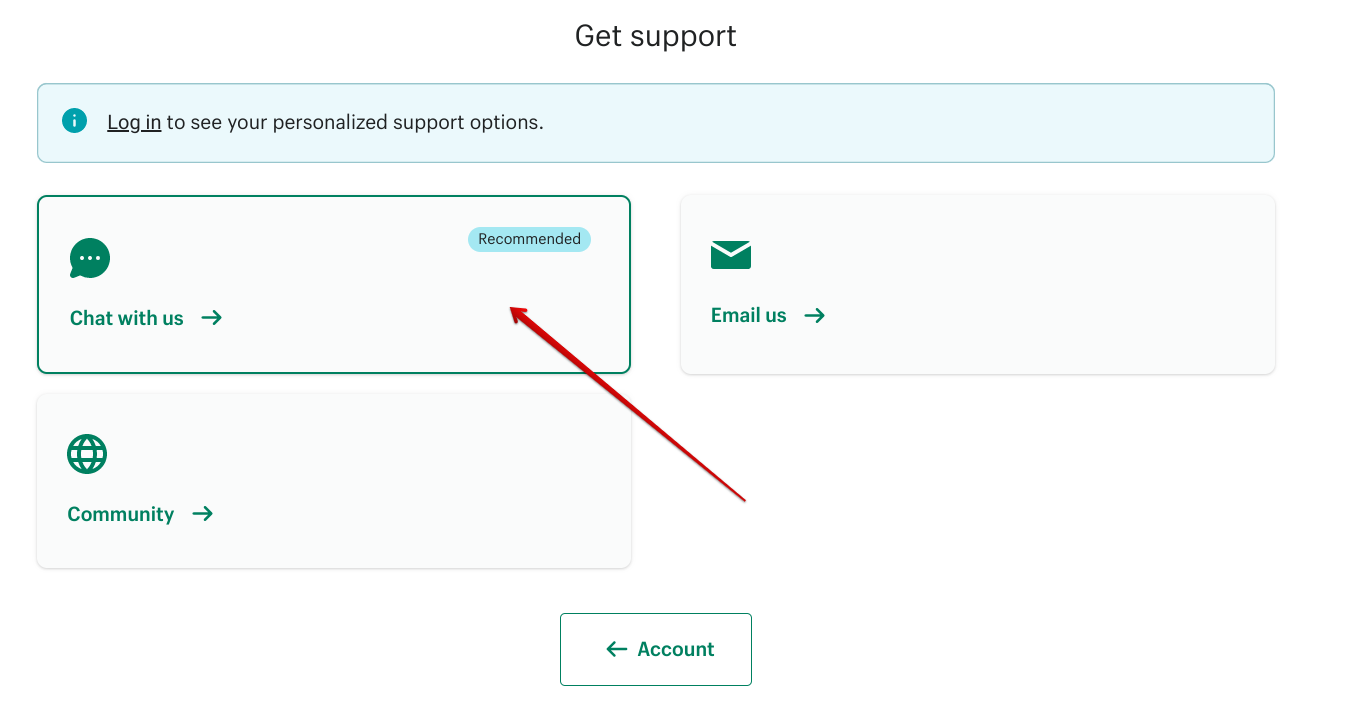Click the arrow next to Email us
Screen dimensions: 1371x714
[815, 315]
